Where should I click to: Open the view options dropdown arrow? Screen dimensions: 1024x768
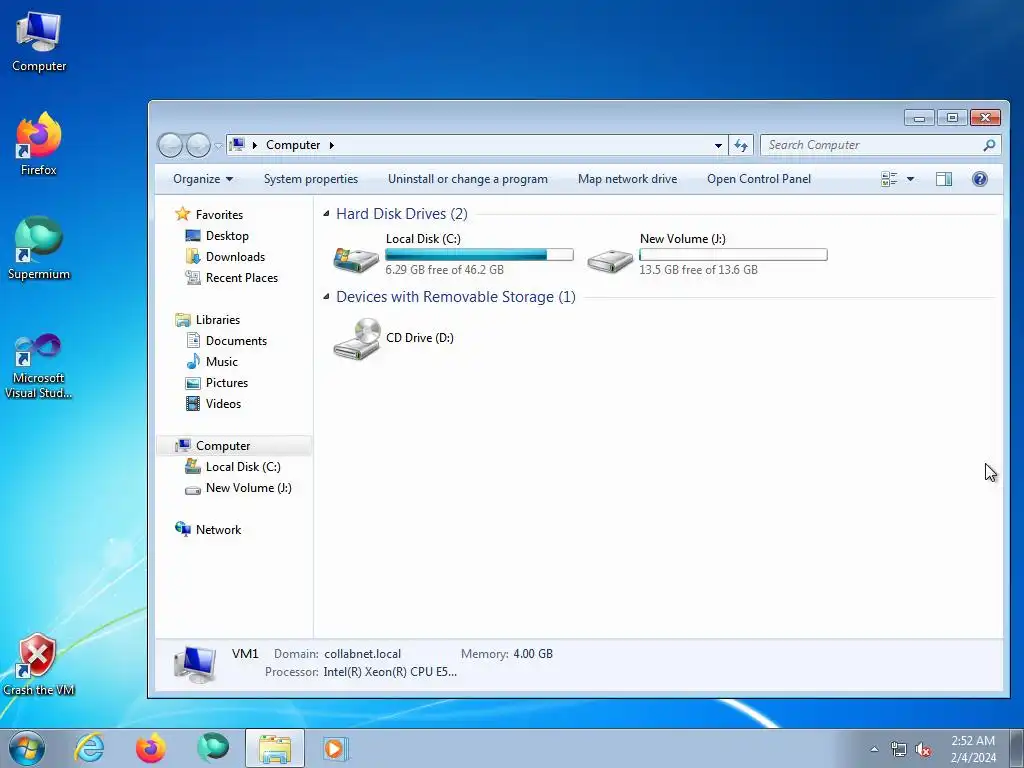[910, 179]
